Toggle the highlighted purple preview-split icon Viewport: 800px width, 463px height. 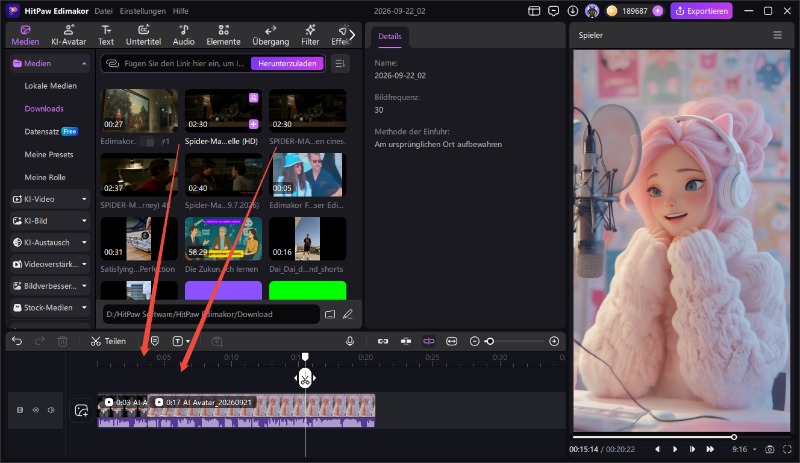pos(429,341)
